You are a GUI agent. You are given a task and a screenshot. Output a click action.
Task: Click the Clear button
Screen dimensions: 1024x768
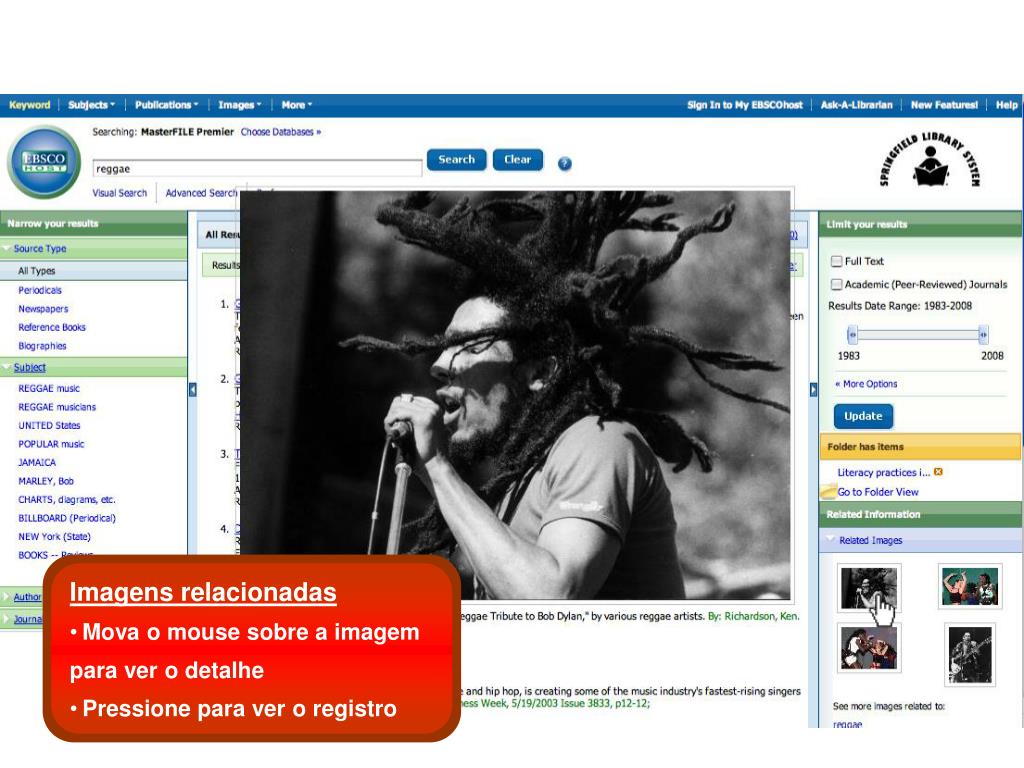point(518,159)
